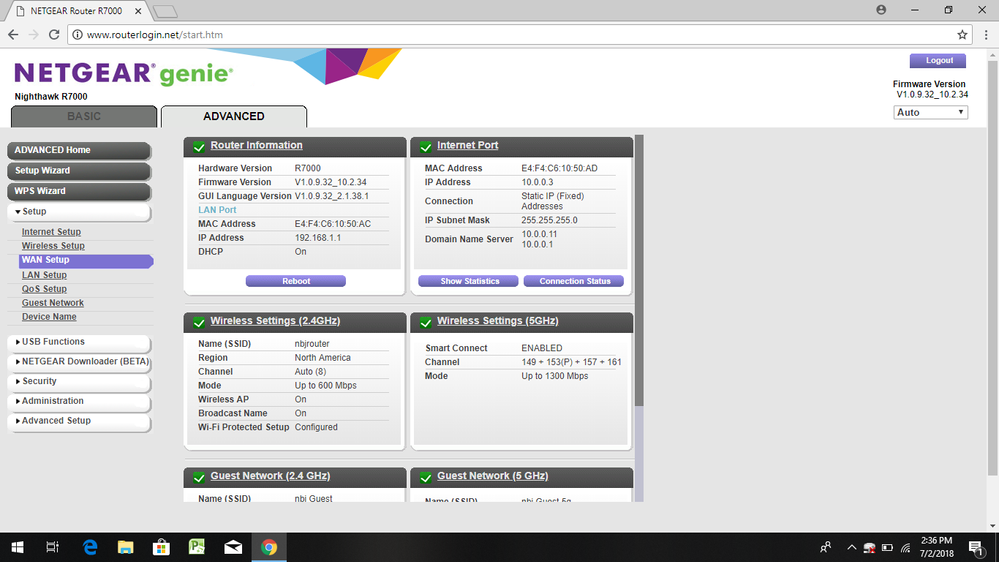Viewport: 999px width, 562px height.
Task: Switch to the BASIC tab
Action: 84,116
